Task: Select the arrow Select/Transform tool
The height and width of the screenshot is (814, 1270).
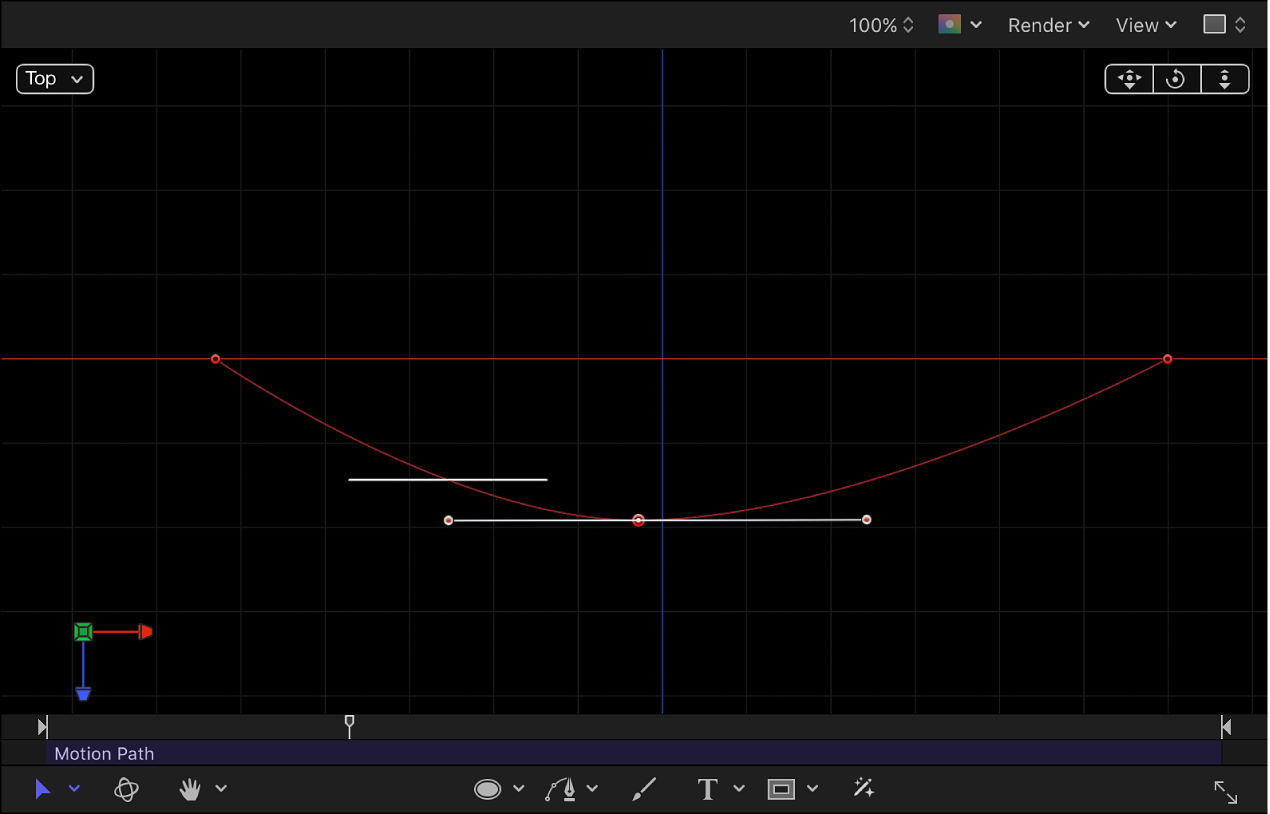Action: 43,789
